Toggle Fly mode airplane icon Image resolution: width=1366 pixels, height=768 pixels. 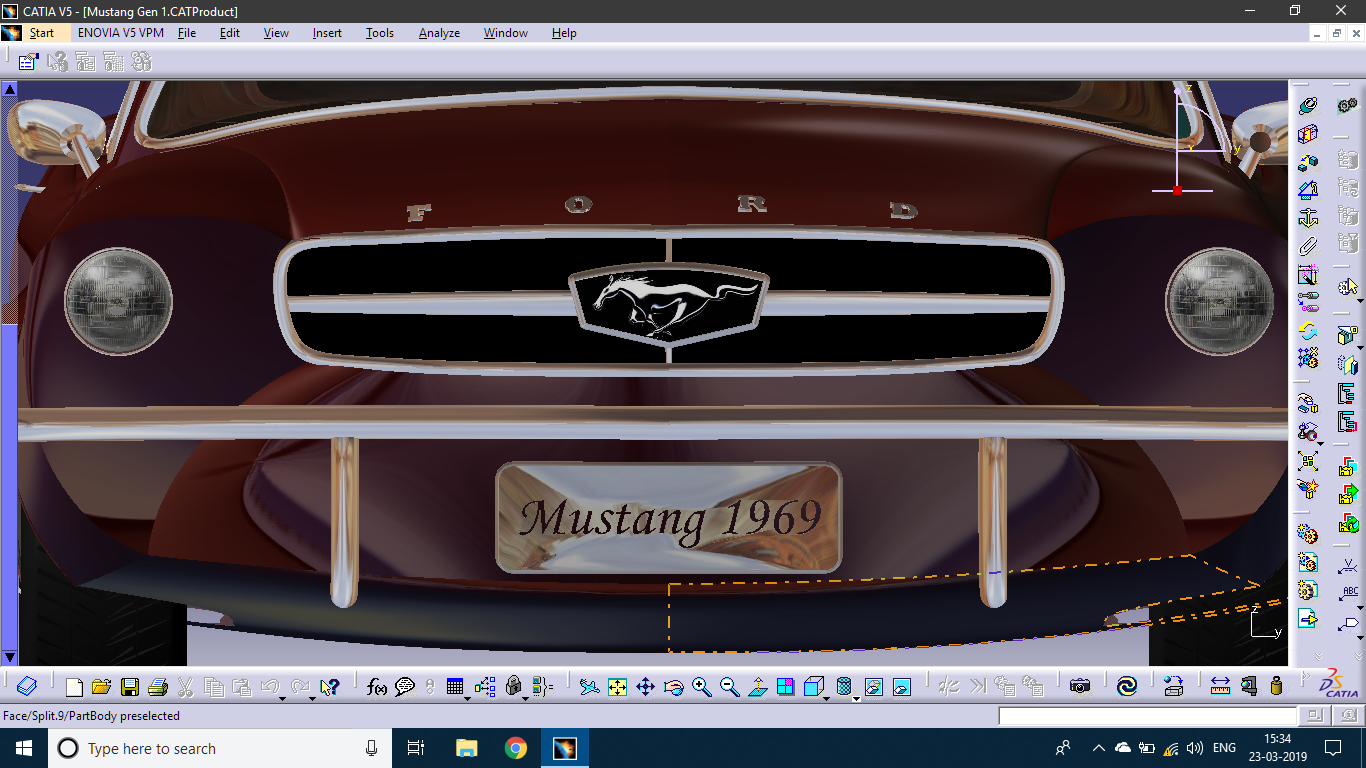pos(590,687)
